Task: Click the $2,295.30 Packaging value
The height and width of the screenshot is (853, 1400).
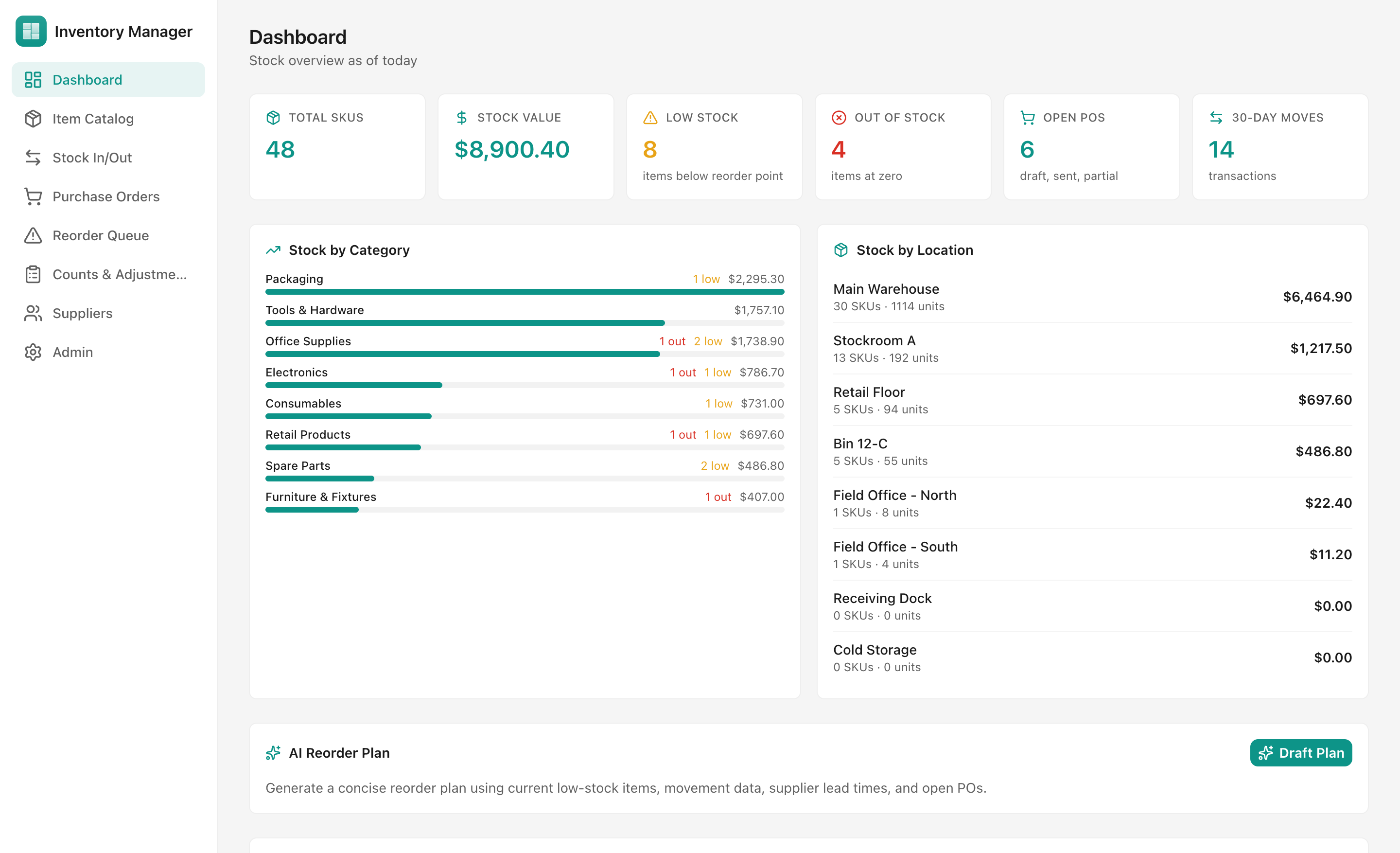Action: (x=756, y=279)
